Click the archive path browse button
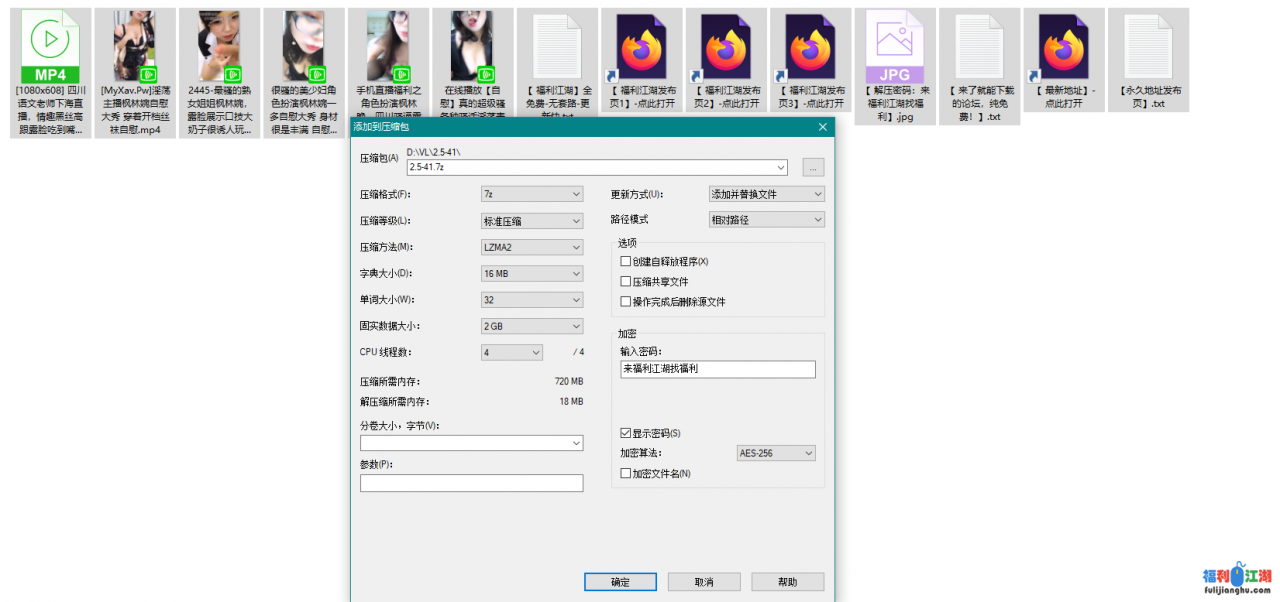1280x602 pixels. point(813,167)
